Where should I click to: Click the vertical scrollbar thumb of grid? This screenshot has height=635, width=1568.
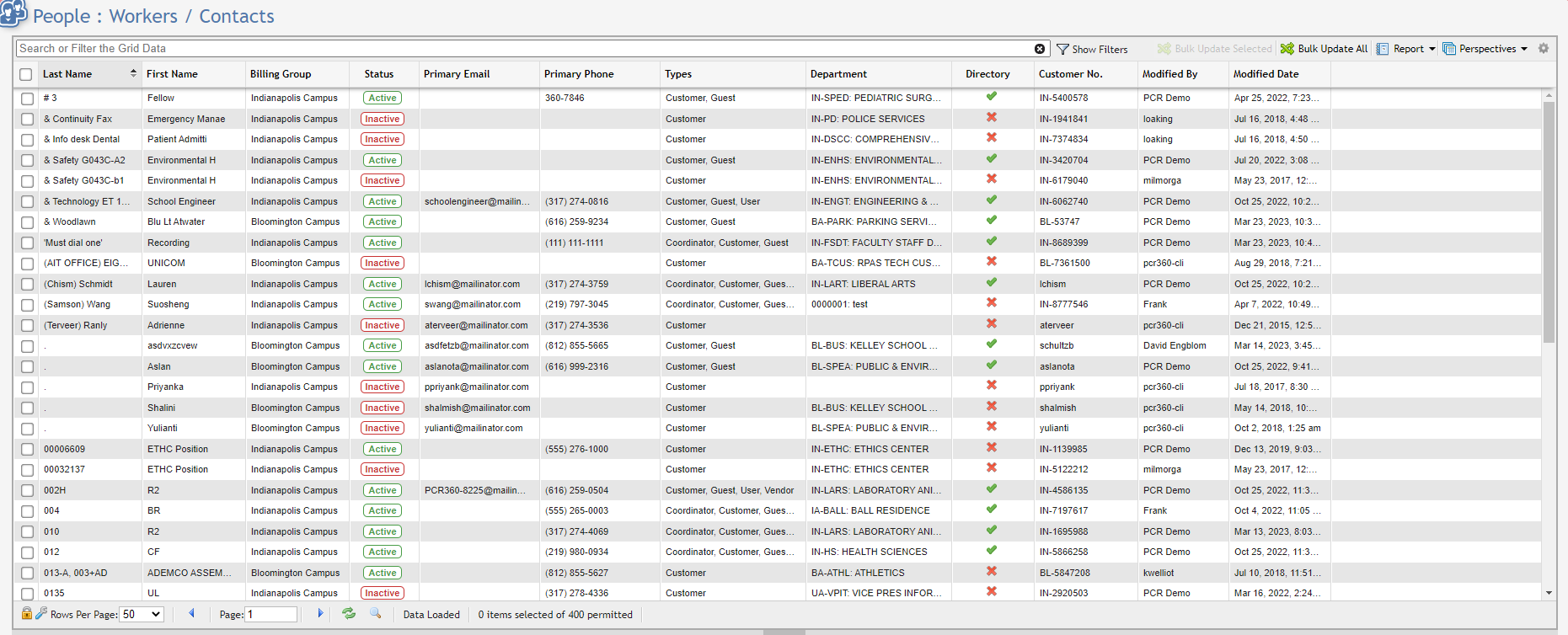click(x=1549, y=219)
